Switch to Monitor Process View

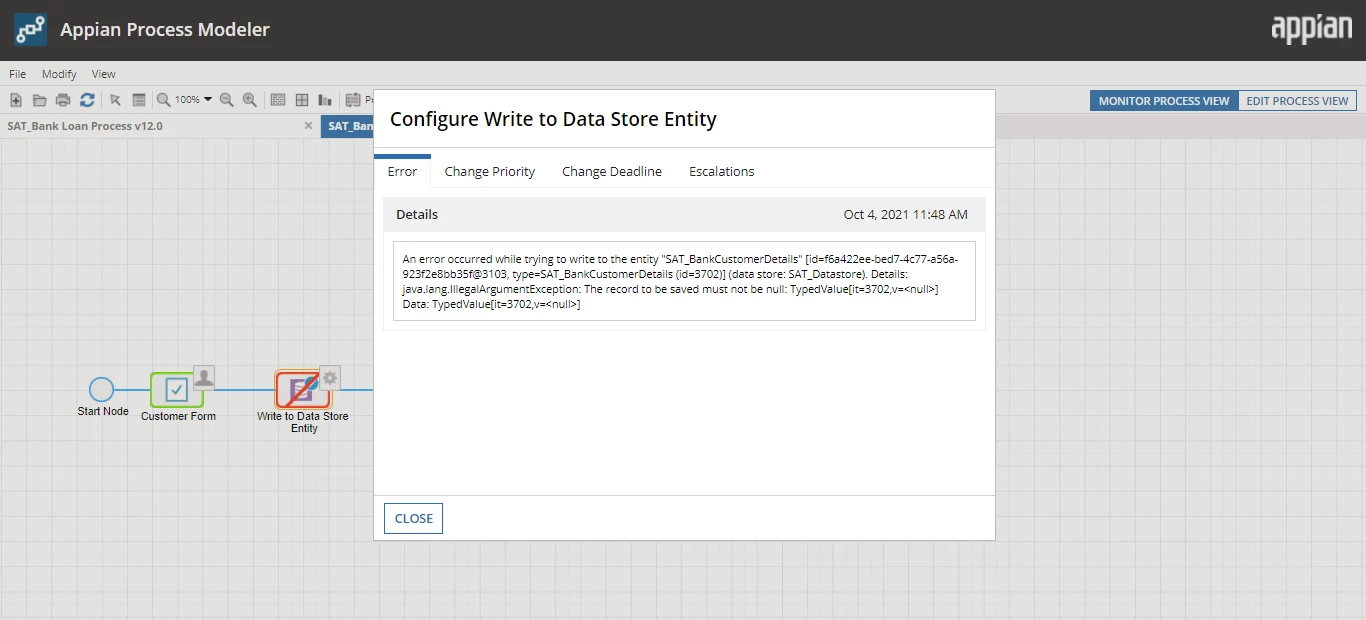[1164, 101]
